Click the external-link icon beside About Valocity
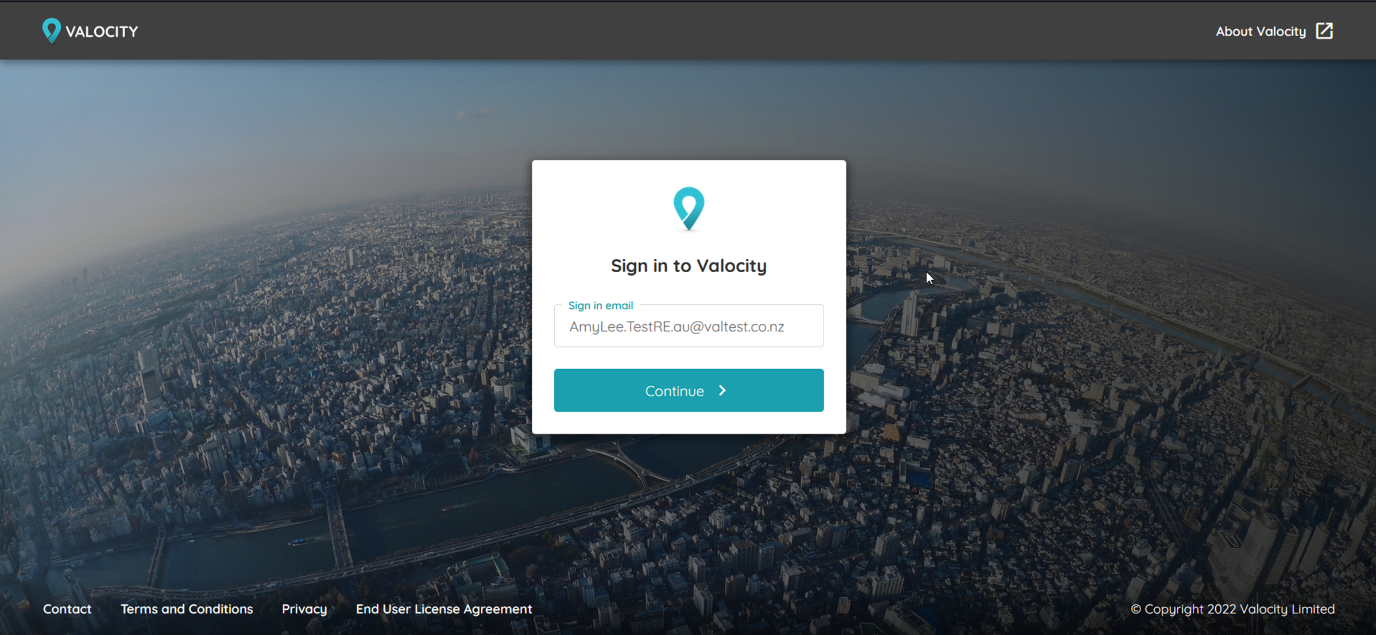 [x=1324, y=31]
